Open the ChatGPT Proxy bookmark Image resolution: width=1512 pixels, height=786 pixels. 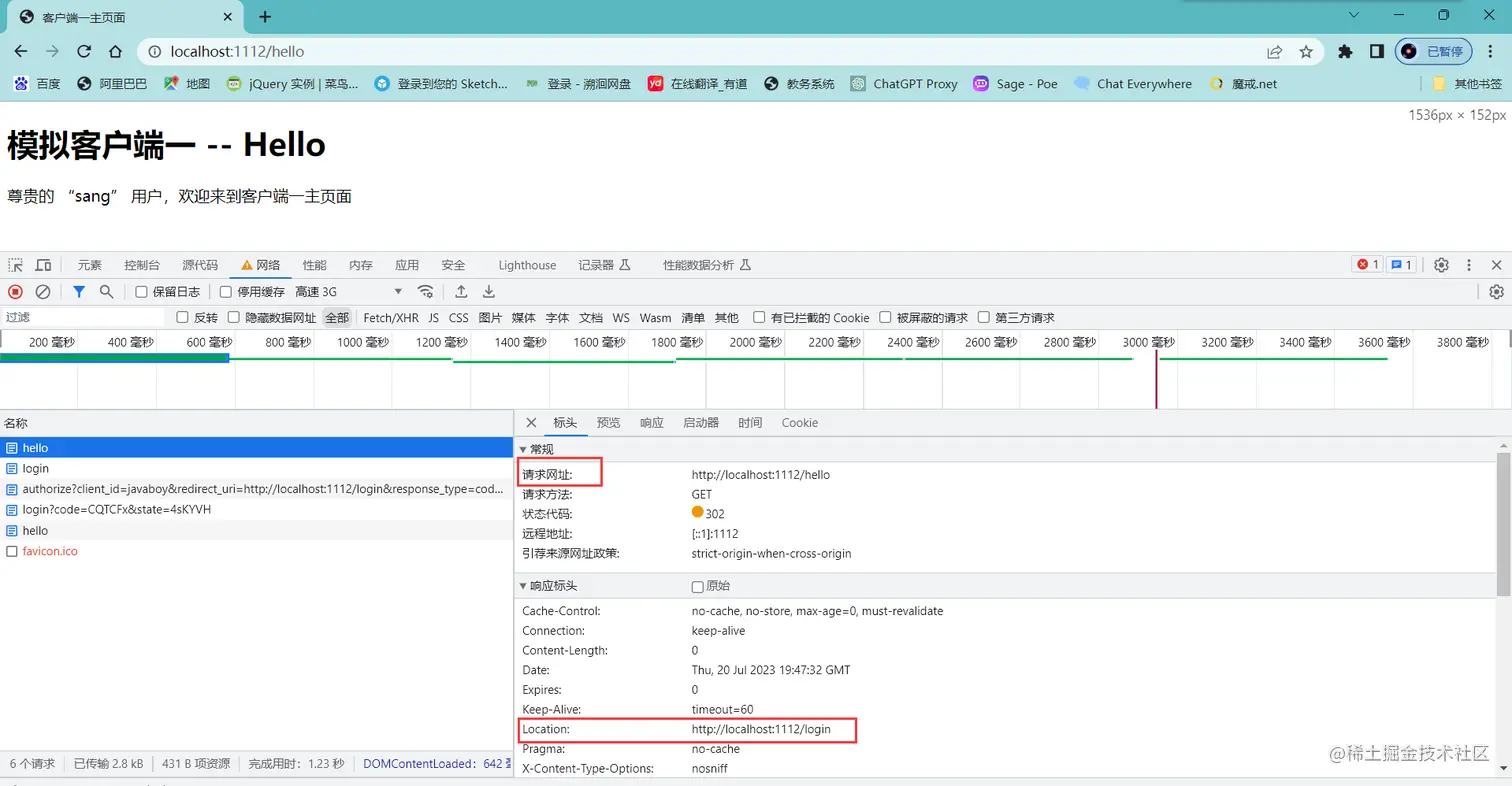[904, 84]
